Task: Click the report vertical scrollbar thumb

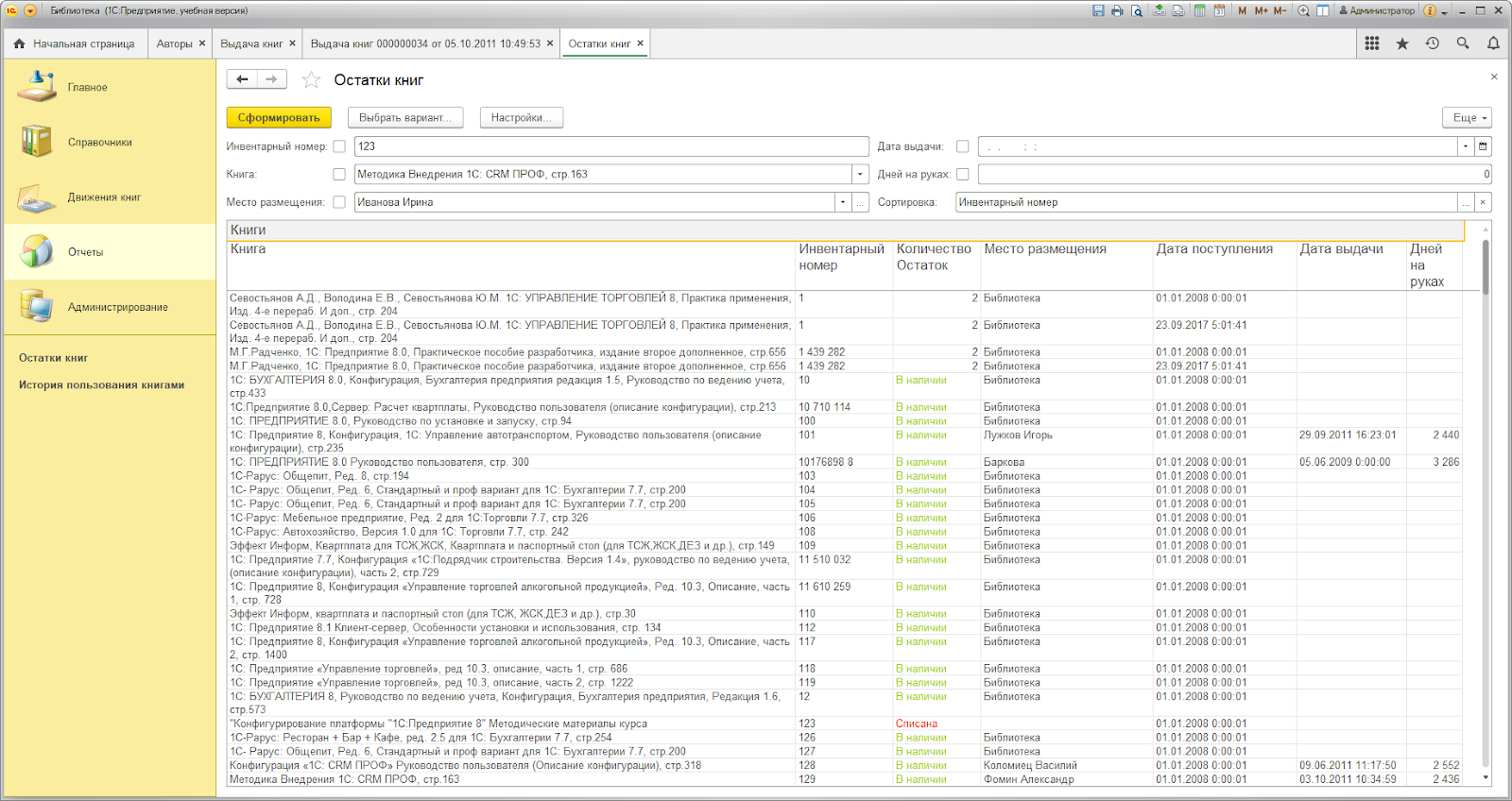Action: pyautogui.click(x=1486, y=266)
